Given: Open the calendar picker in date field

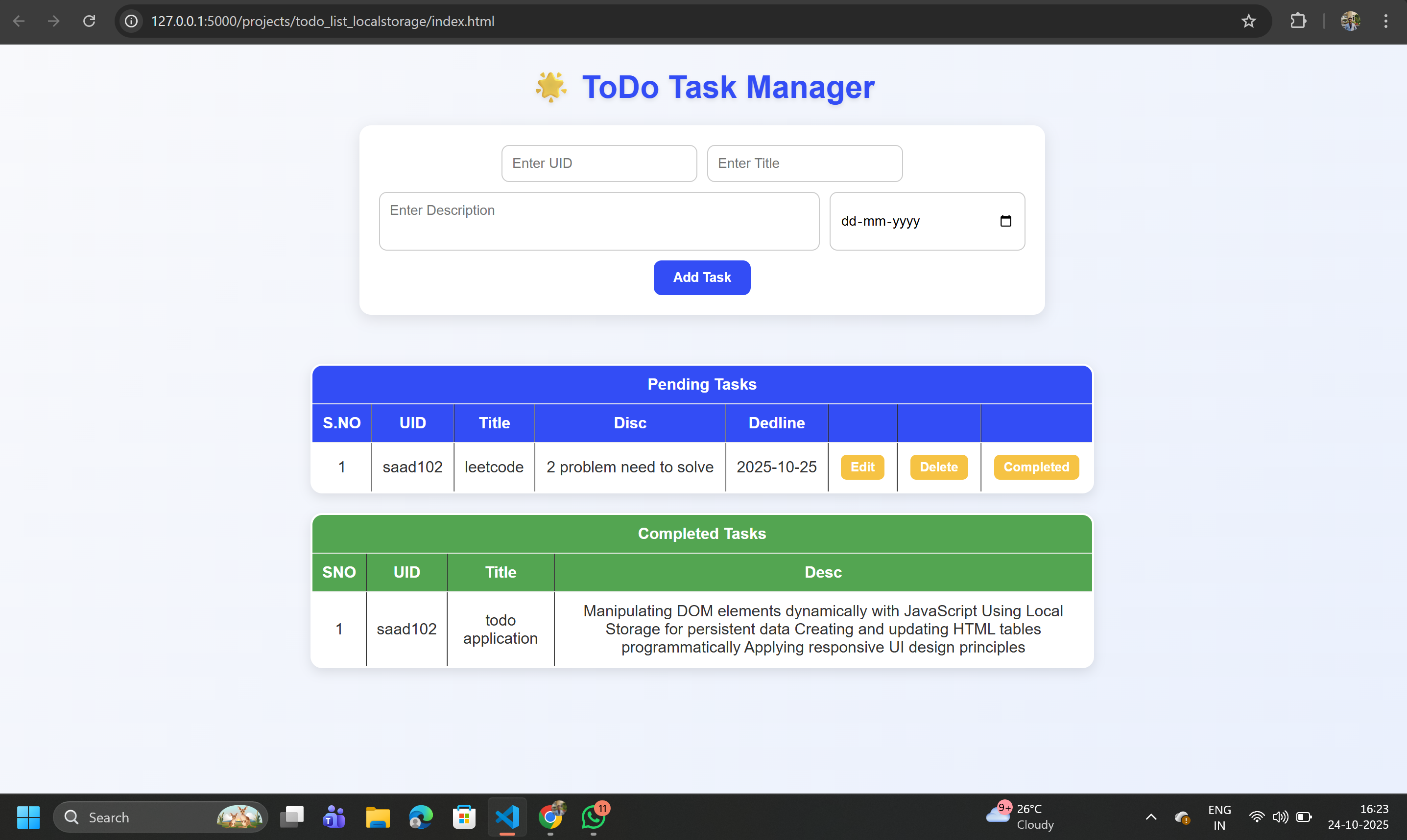Looking at the screenshot, I should point(1005,221).
